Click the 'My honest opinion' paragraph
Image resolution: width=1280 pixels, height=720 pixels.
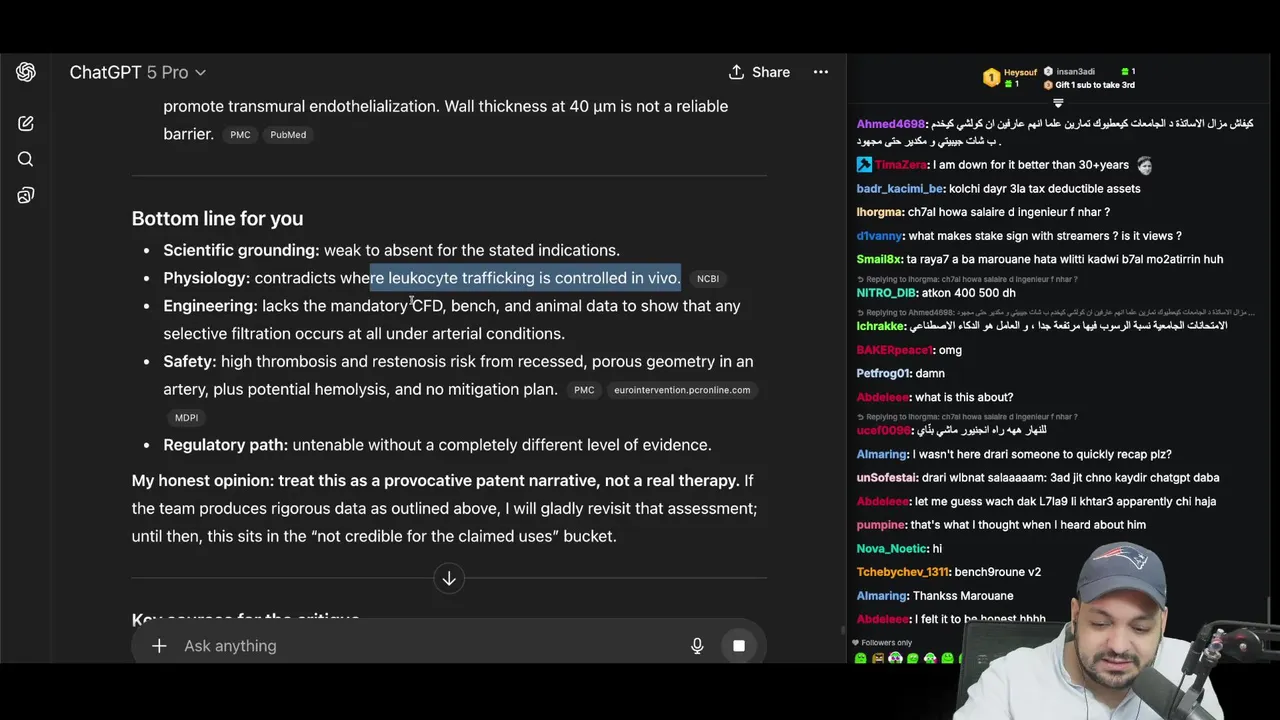point(444,508)
